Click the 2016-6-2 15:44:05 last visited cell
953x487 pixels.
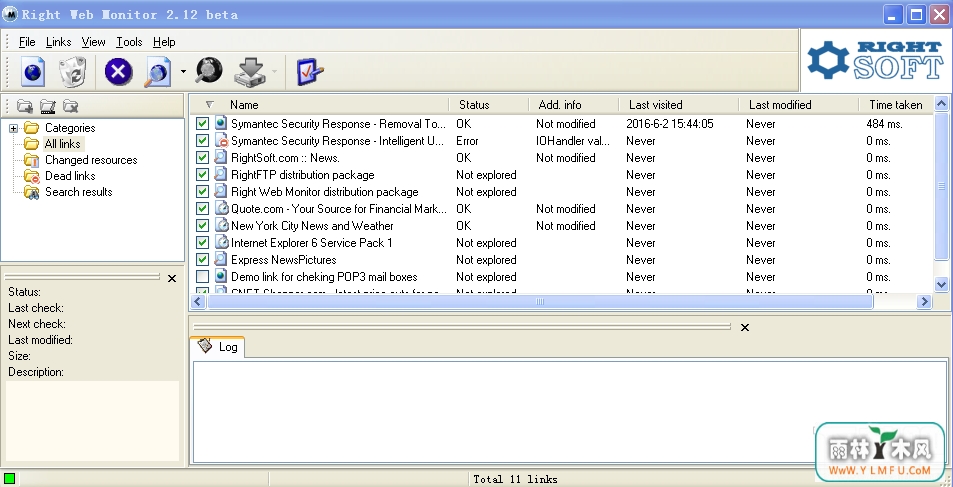coord(670,123)
